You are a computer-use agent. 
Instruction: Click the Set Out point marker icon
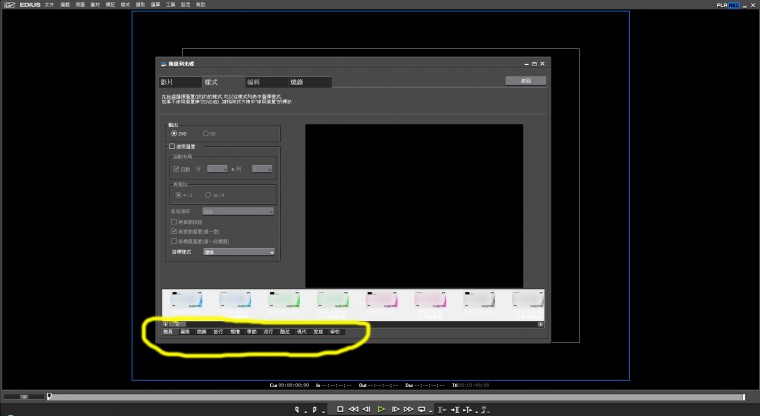point(314,410)
